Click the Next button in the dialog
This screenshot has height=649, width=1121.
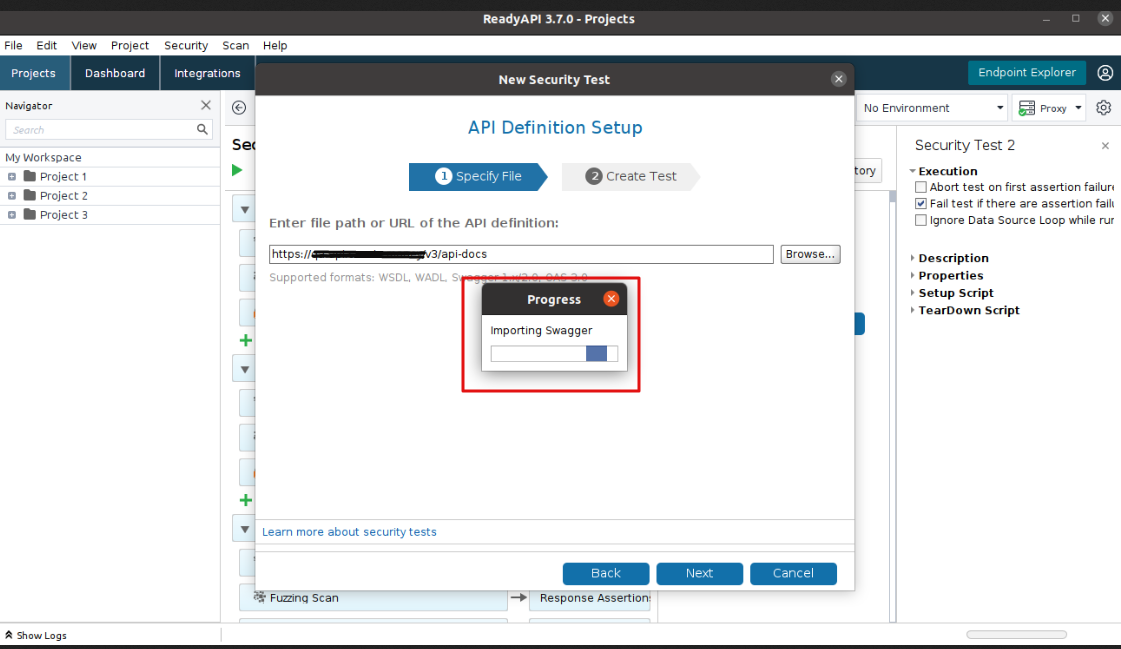tap(699, 573)
